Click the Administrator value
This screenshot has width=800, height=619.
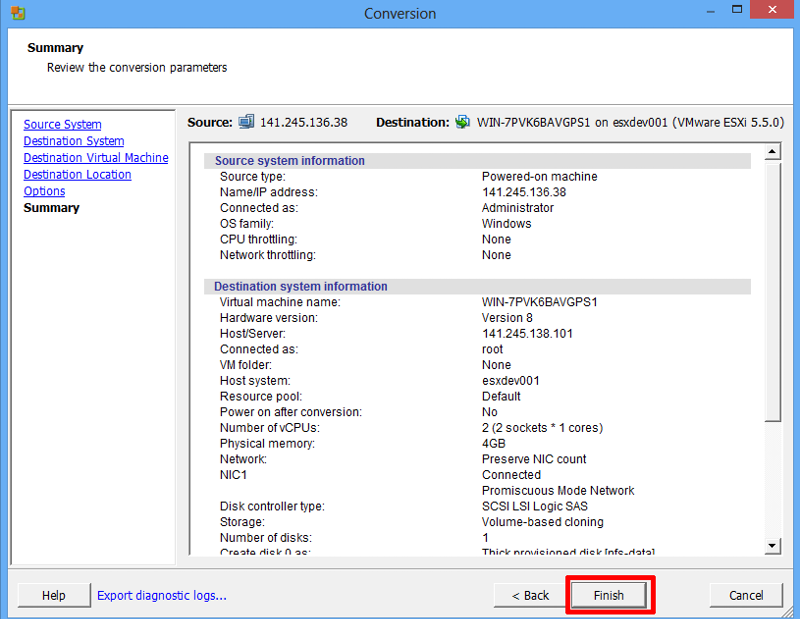click(x=517, y=208)
